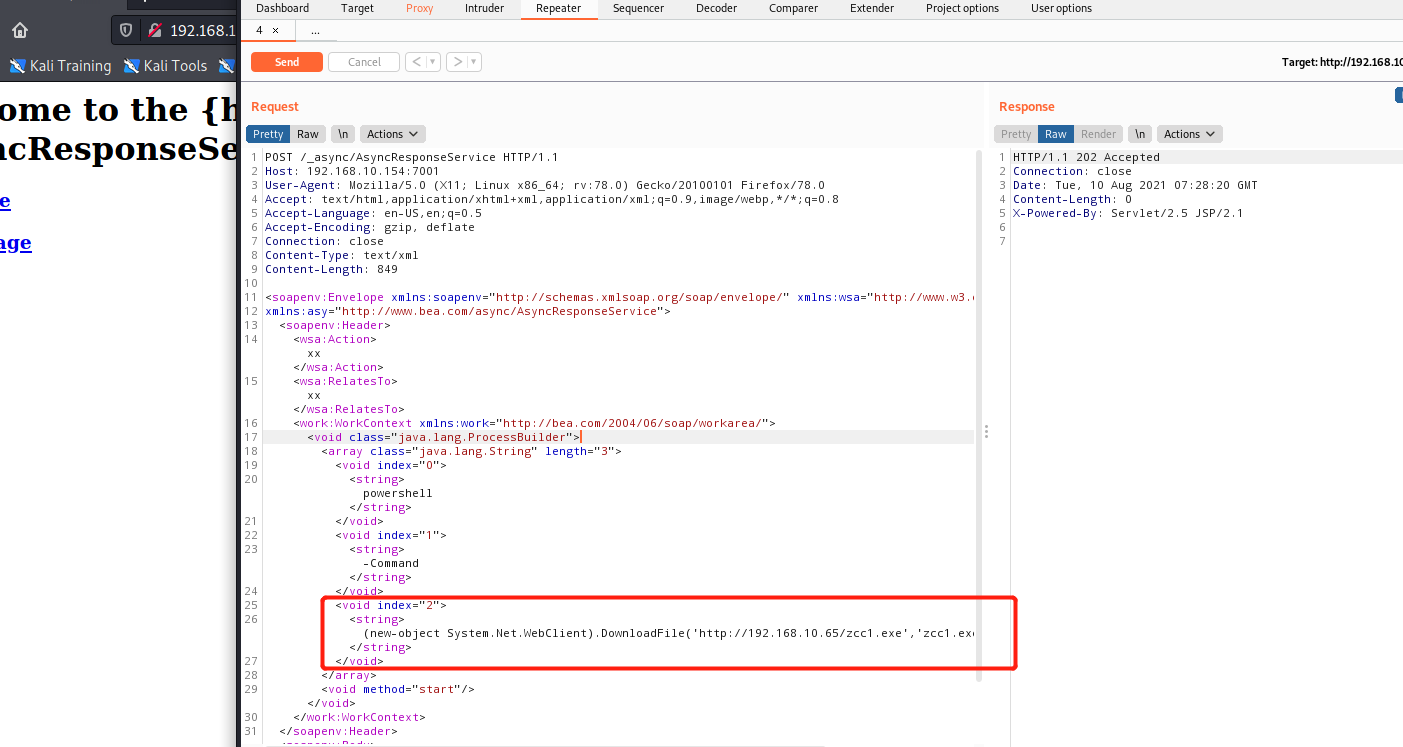This screenshot has height=747, width=1403.
Task: Select Pretty view in Response panel
Action: pyautogui.click(x=1016, y=134)
